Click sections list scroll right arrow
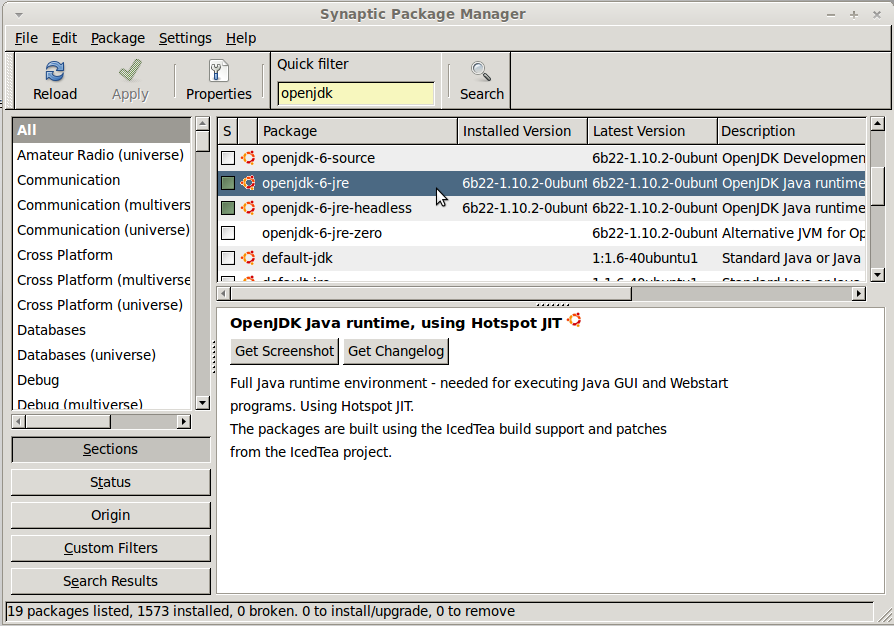894x626 pixels. [x=184, y=422]
